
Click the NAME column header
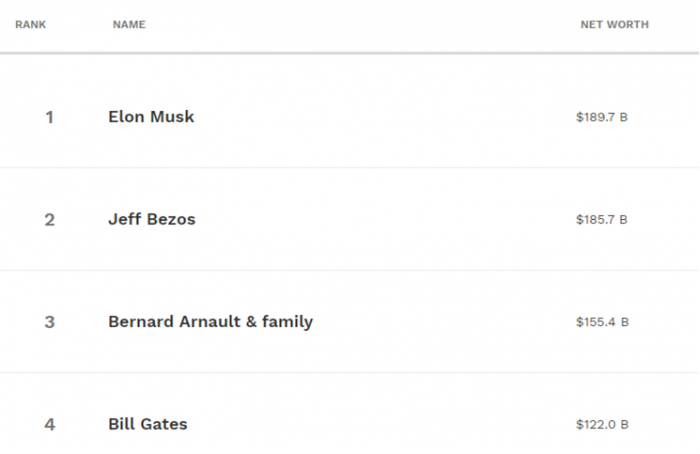129,25
